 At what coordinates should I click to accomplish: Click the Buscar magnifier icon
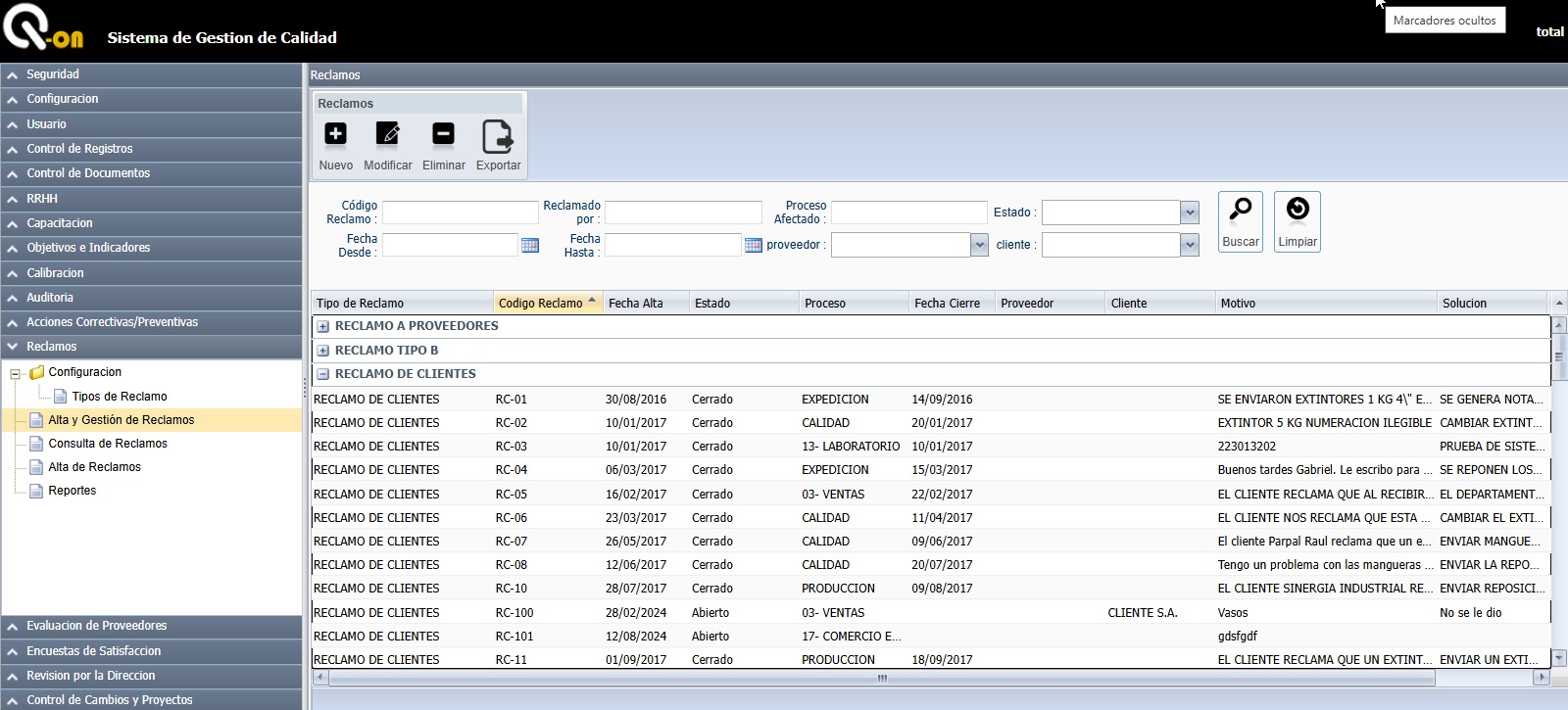[x=1240, y=210]
